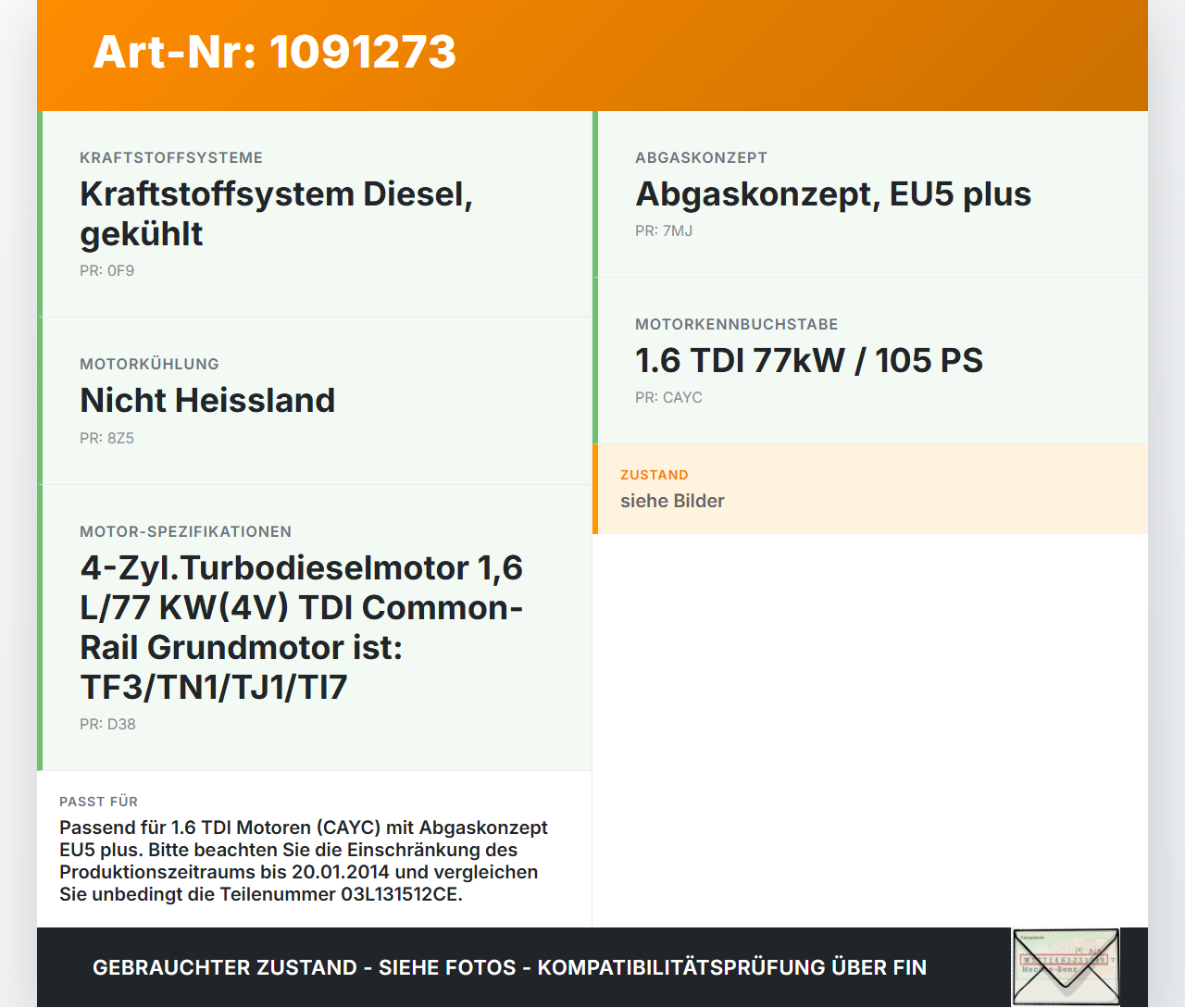Click the 'siehe Bilder' condition text
The width and height of the screenshot is (1185, 1008).
click(673, 502)
